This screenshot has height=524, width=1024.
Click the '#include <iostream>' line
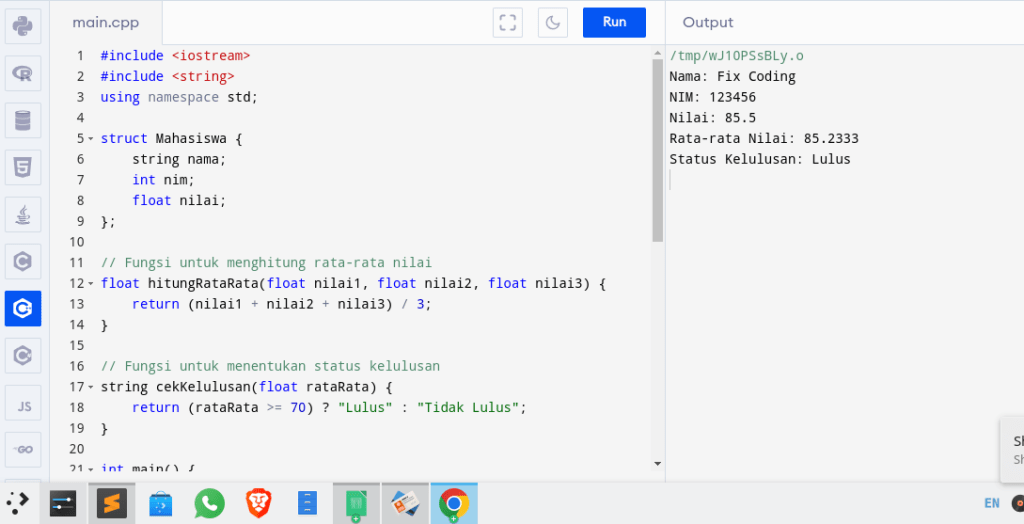175,56
